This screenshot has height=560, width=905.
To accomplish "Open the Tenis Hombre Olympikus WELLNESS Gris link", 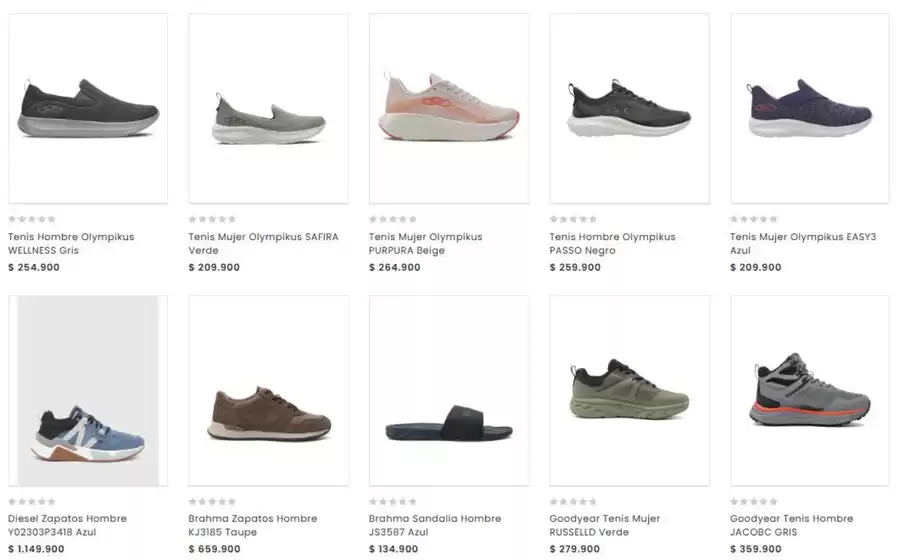I will tap(71, 243).
